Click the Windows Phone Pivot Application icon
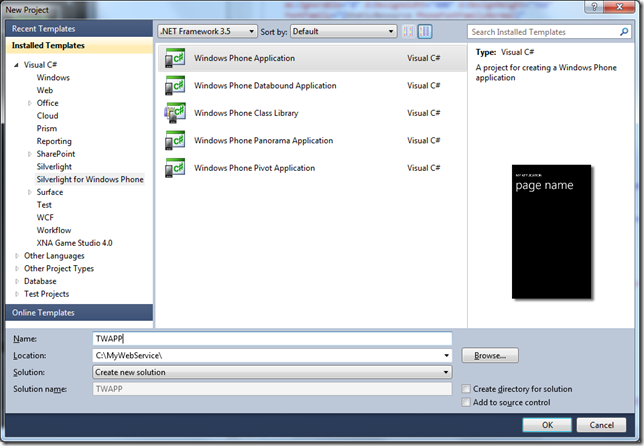 click(175, 168)
